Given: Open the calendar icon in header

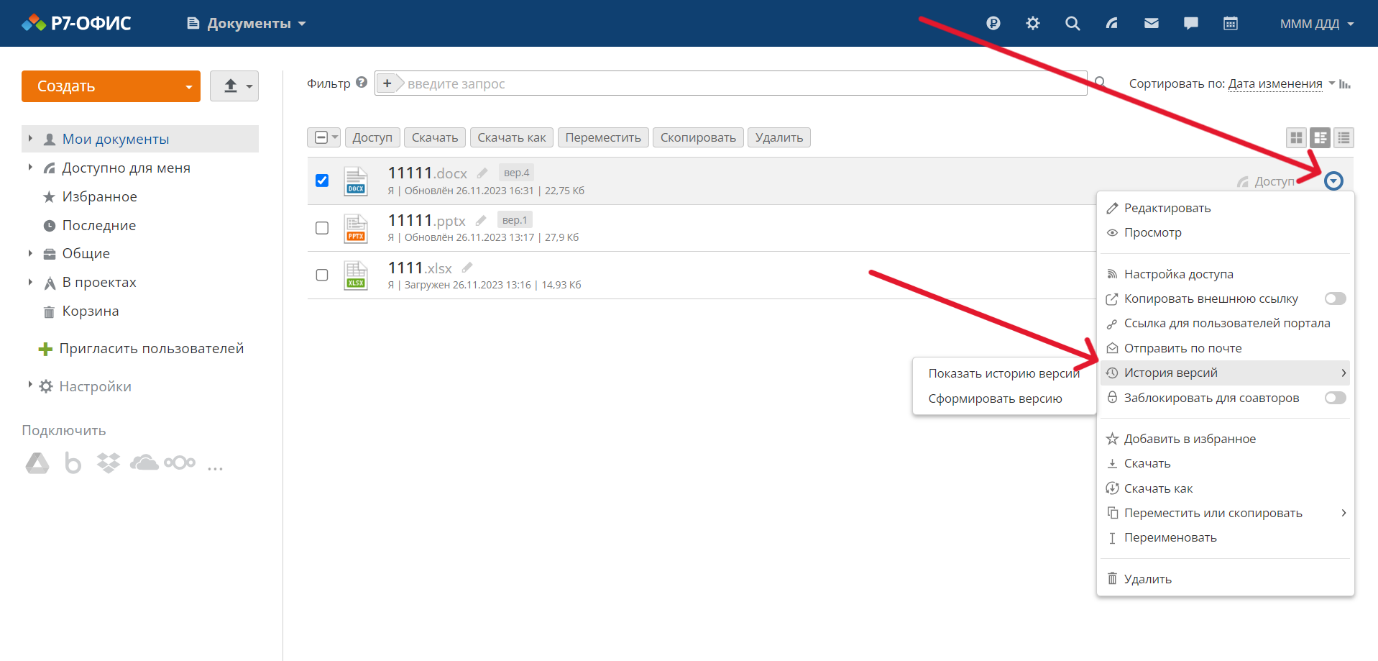Looking at the screenshot, I should coord(1231,23).
